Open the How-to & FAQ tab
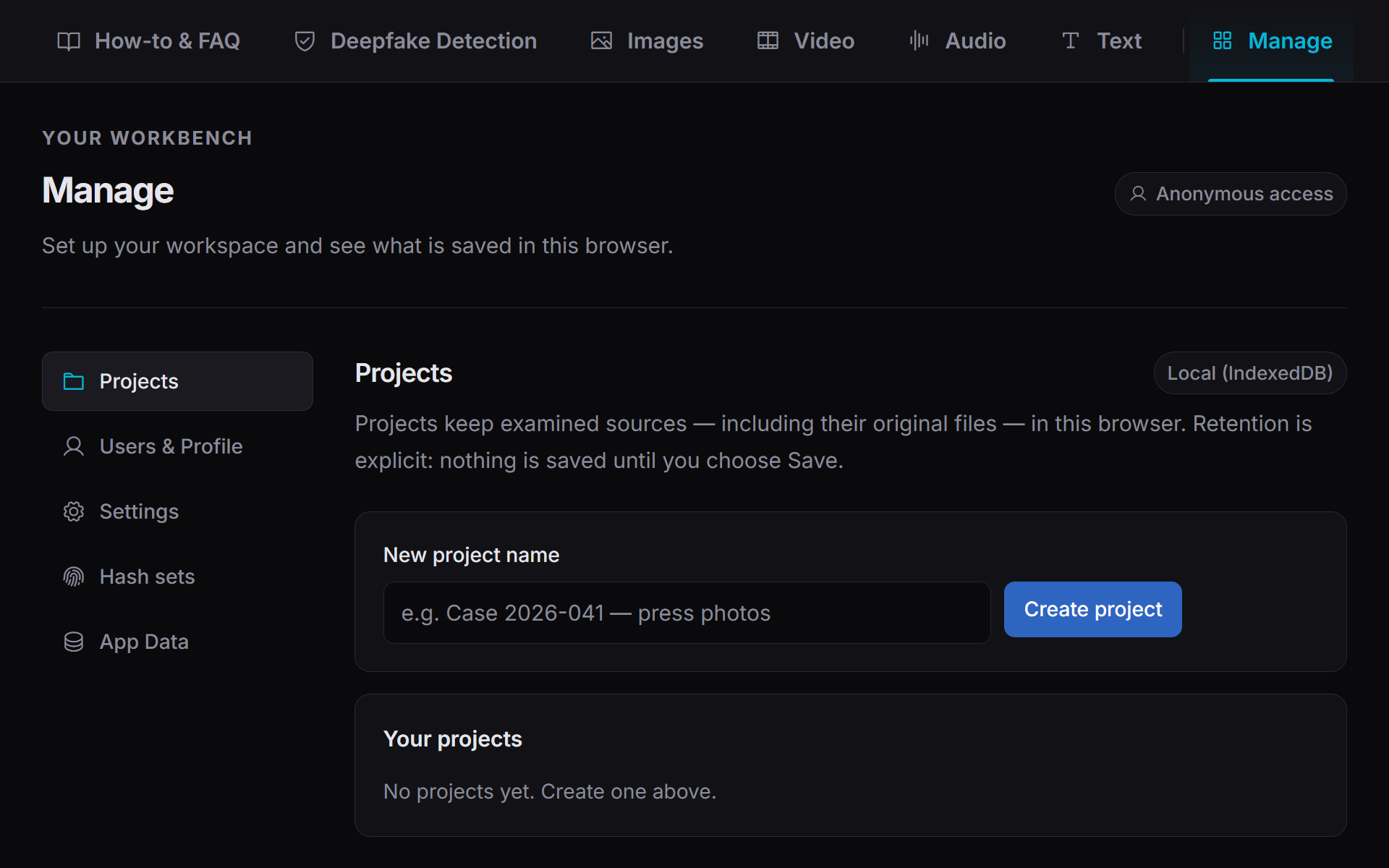1389x868 pixels. [x=148, y=41]
